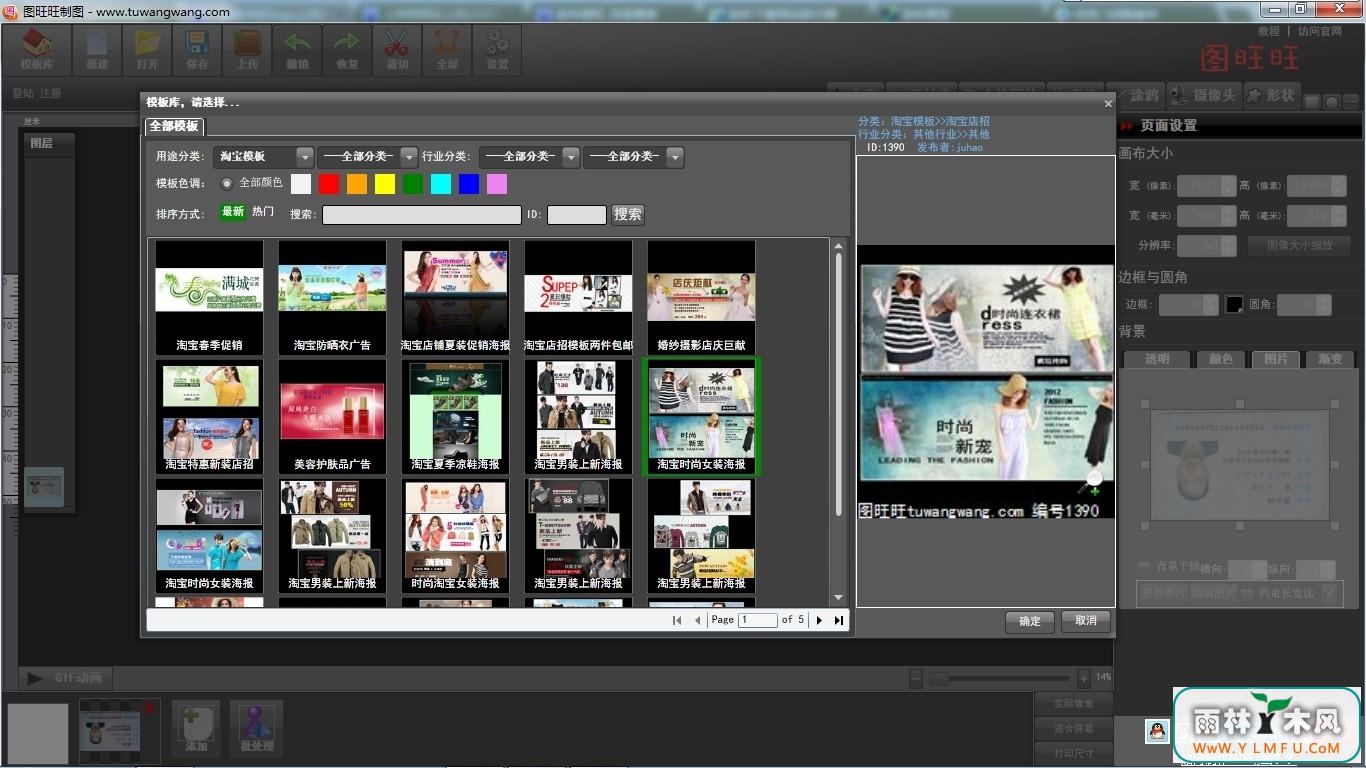
Task: Filter by yellow color swatch
Action: [x=385, y=184]
